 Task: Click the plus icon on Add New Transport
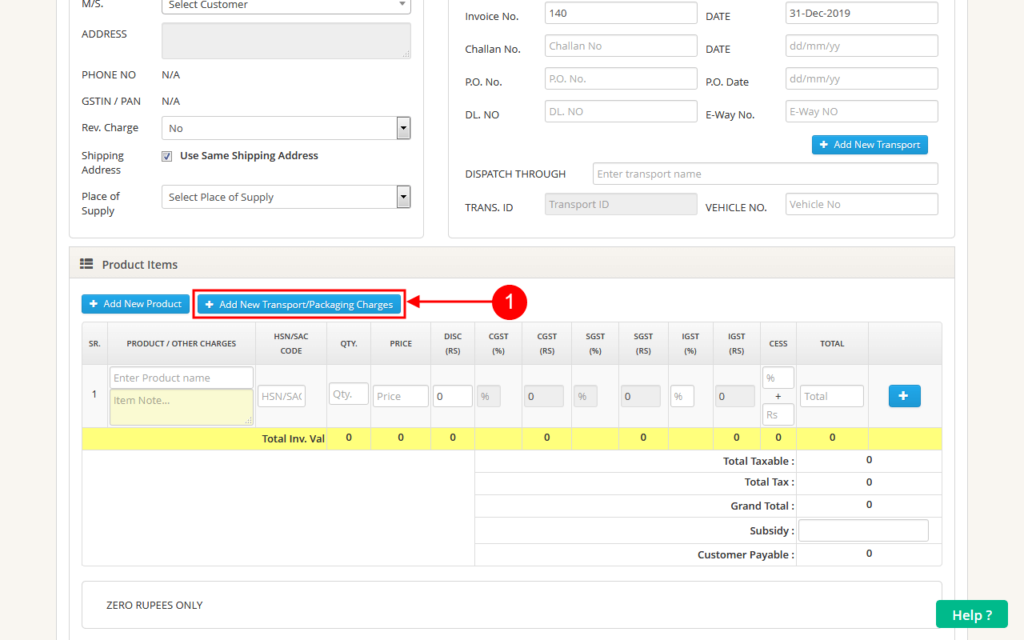point(823,145)
